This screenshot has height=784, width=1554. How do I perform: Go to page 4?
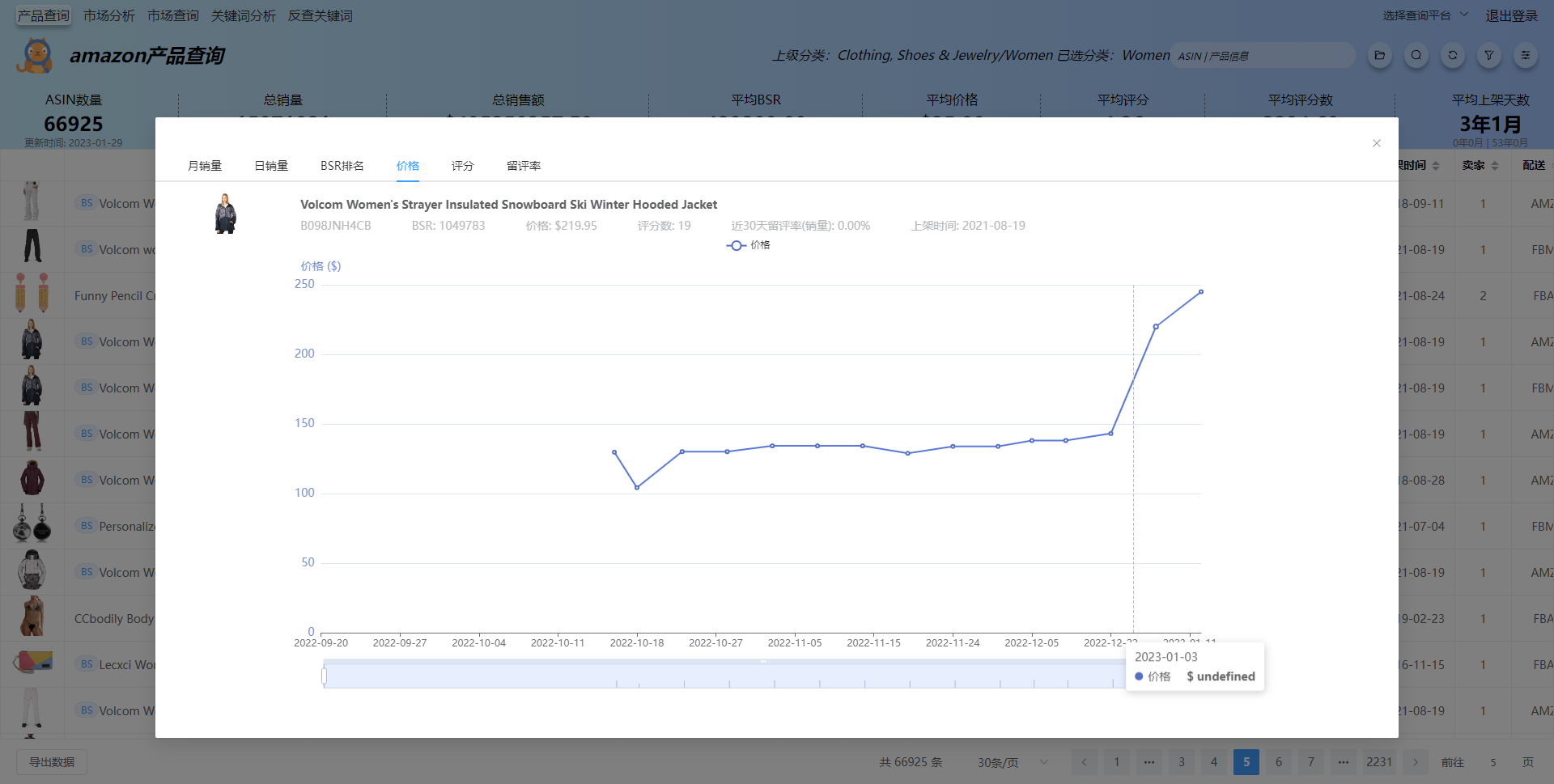tap(1214, 762)
